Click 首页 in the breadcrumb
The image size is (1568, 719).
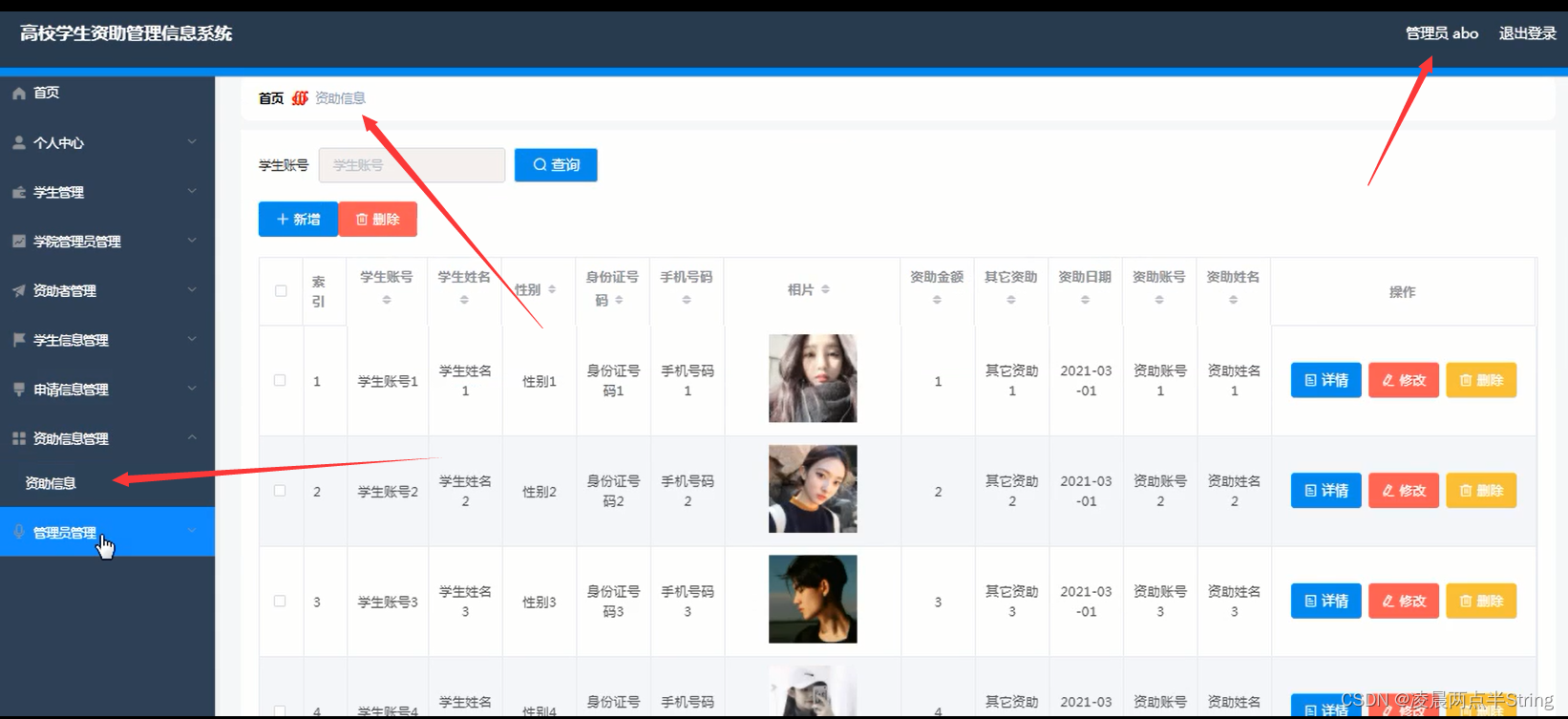271,98
